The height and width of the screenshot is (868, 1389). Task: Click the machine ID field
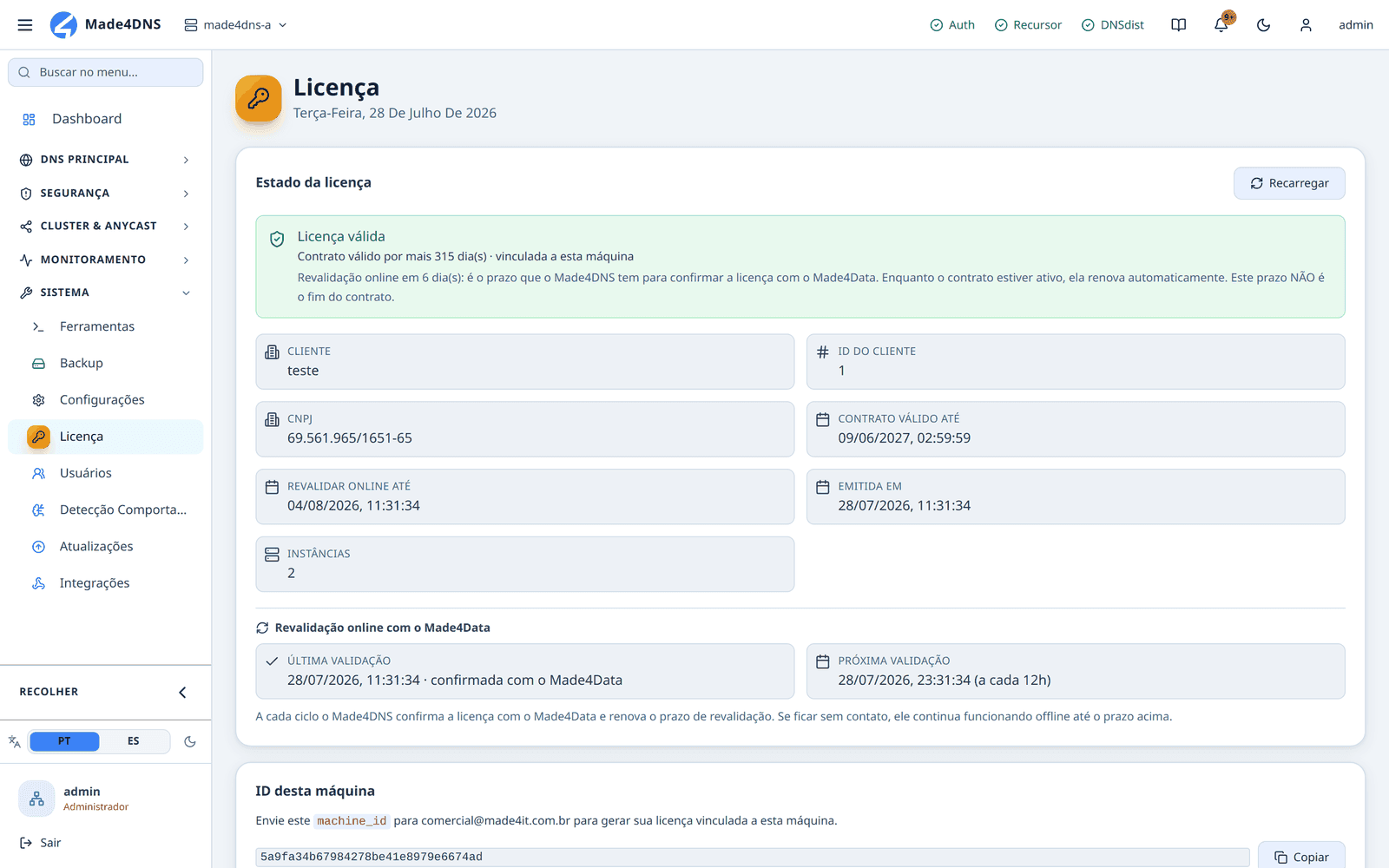coord(753,857)
